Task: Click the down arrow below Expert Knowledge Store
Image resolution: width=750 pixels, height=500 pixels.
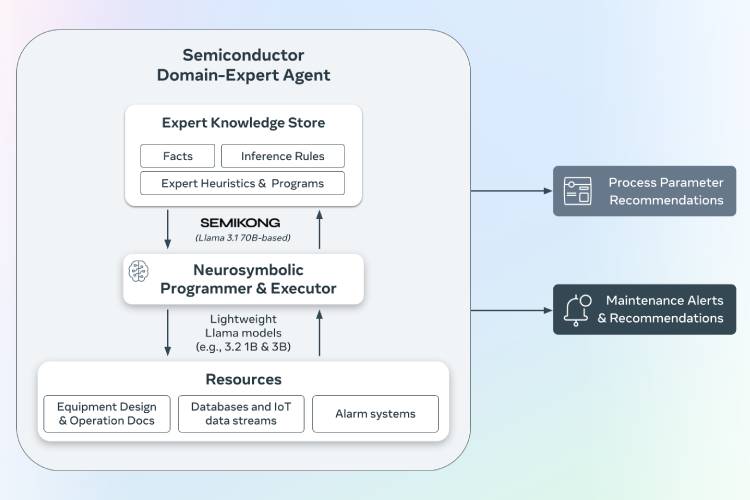Action: pyautogui.click(x=168, y=230)
